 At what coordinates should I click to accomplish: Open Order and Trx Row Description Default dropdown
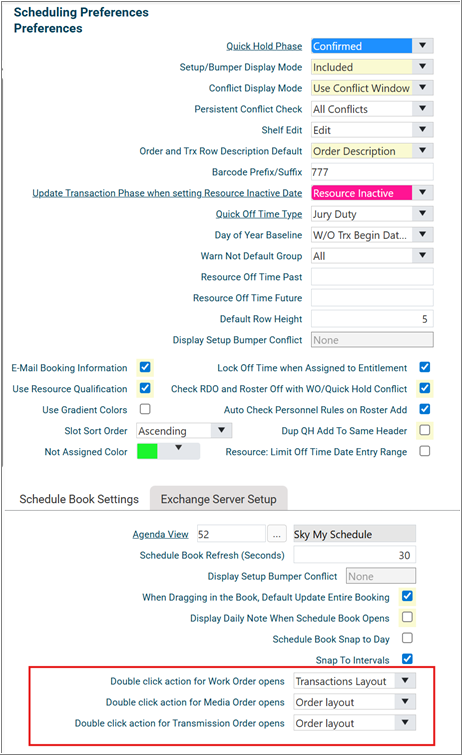click(422, 151)
